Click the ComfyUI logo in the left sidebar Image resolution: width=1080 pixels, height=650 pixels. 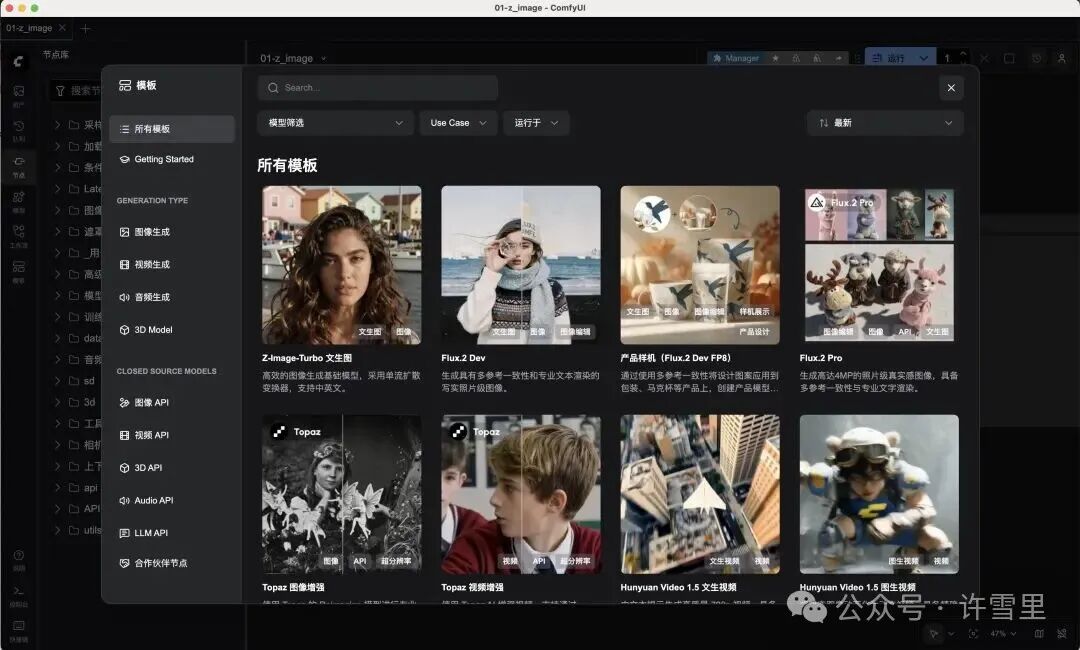pyautogui.click(x=19, y=61)
